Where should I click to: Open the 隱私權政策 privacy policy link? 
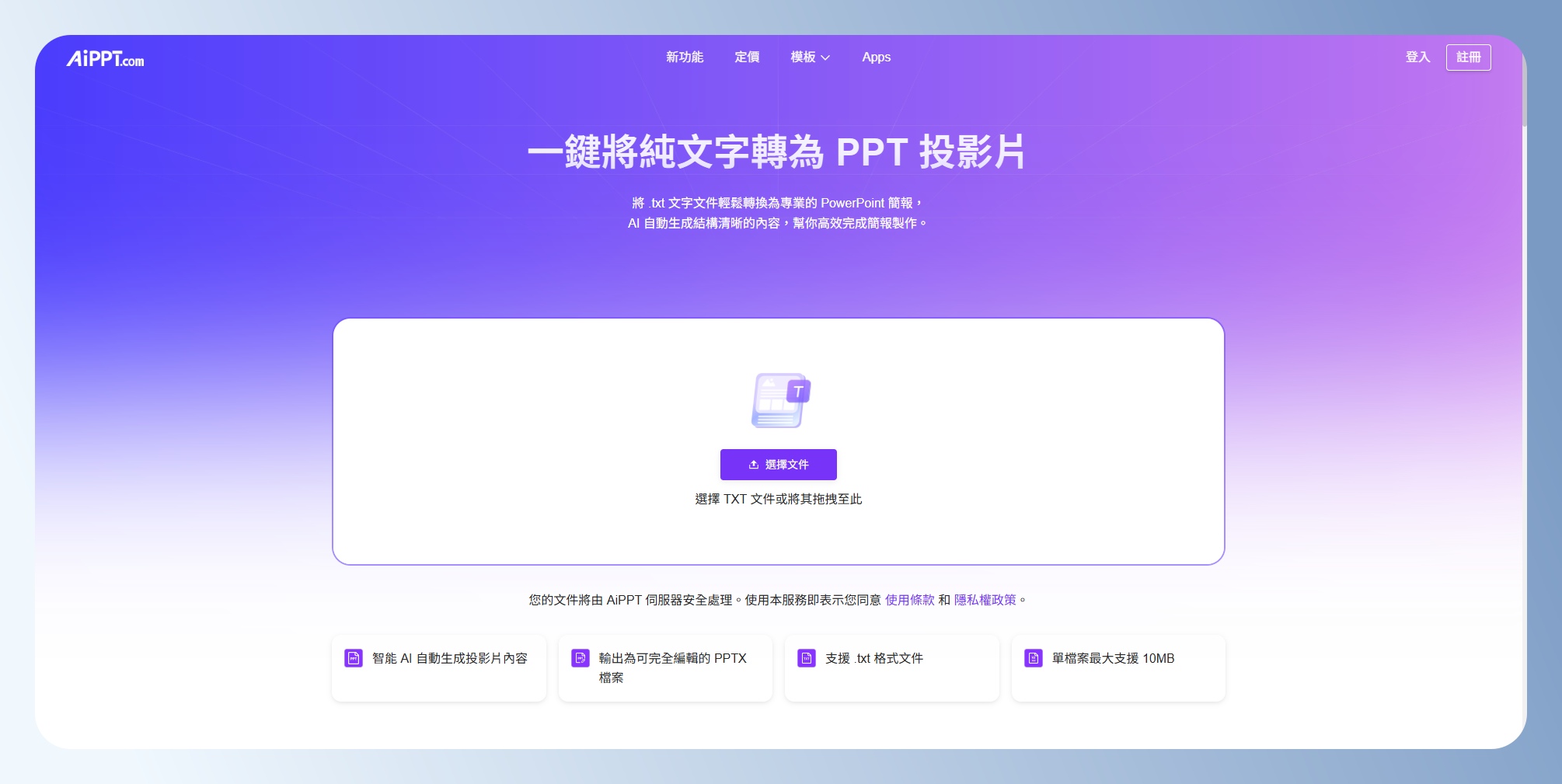(x=985, y=600)
